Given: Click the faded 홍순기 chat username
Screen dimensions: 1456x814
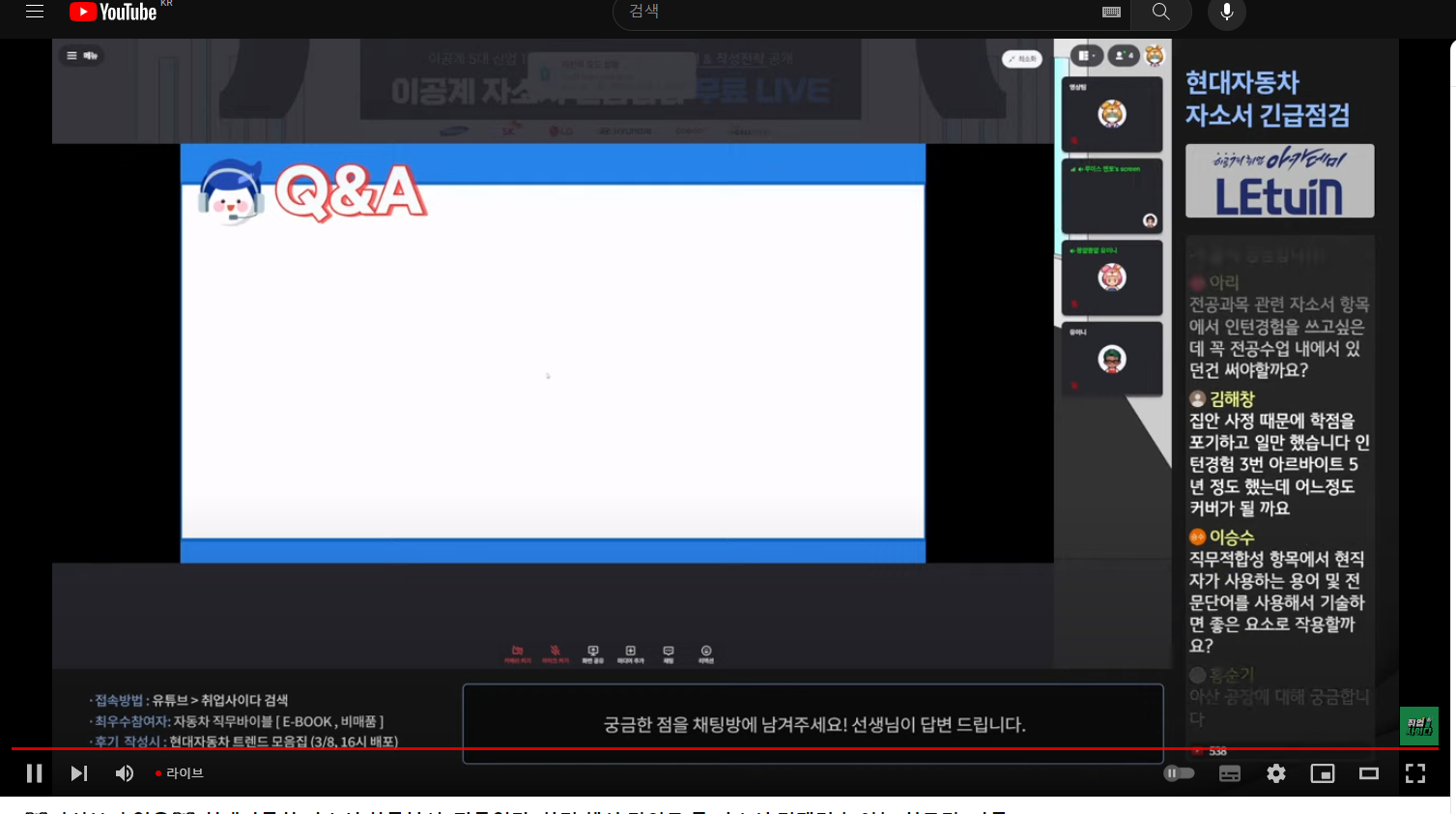Looking at the screenshot, I should coord(1232,675).
